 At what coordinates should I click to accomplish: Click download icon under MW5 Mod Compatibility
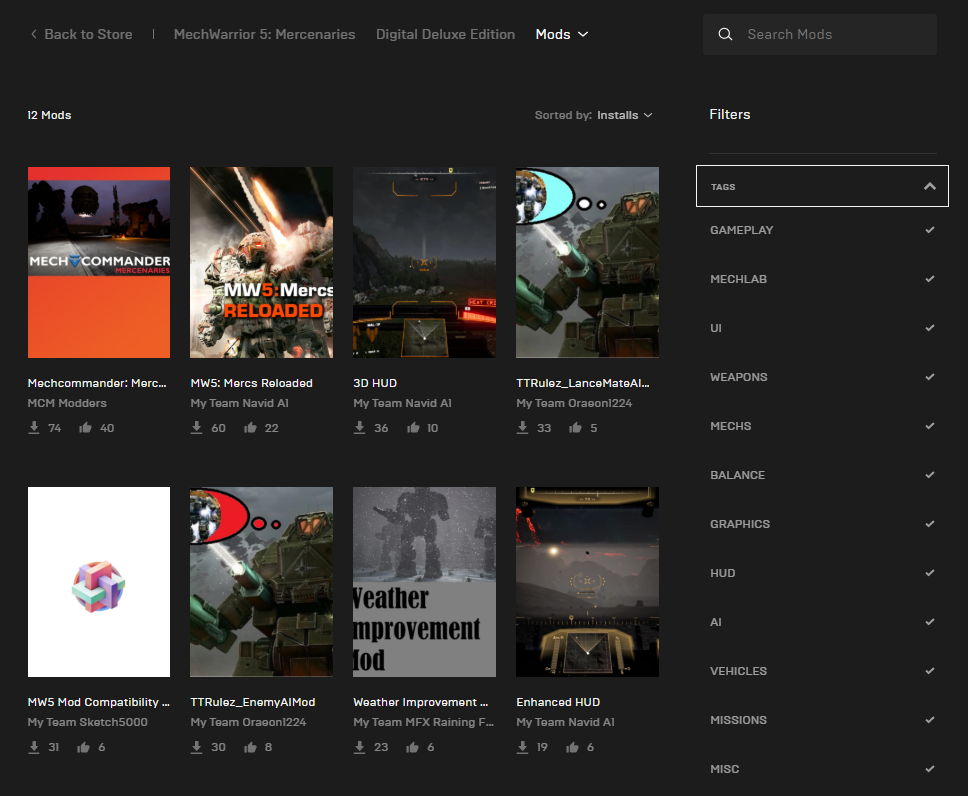(34, 747)
